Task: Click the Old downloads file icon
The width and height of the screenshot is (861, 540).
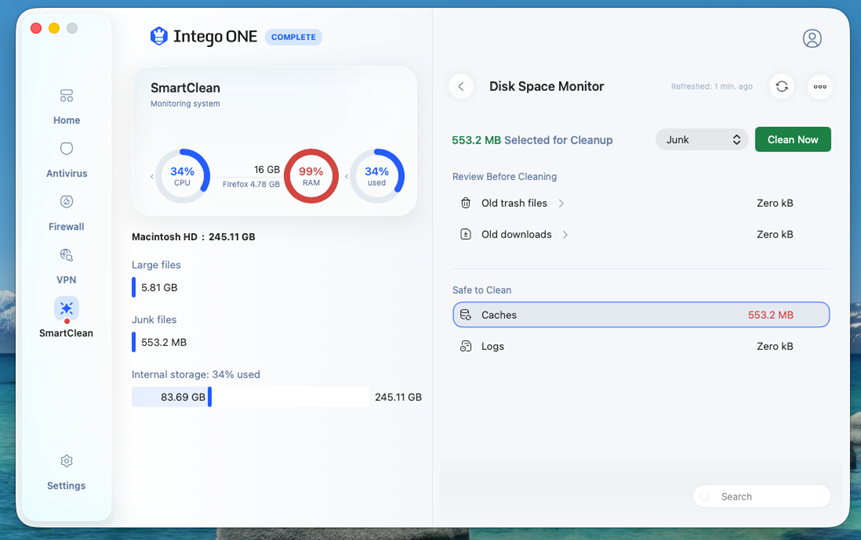Action: (x=466, y=234)
